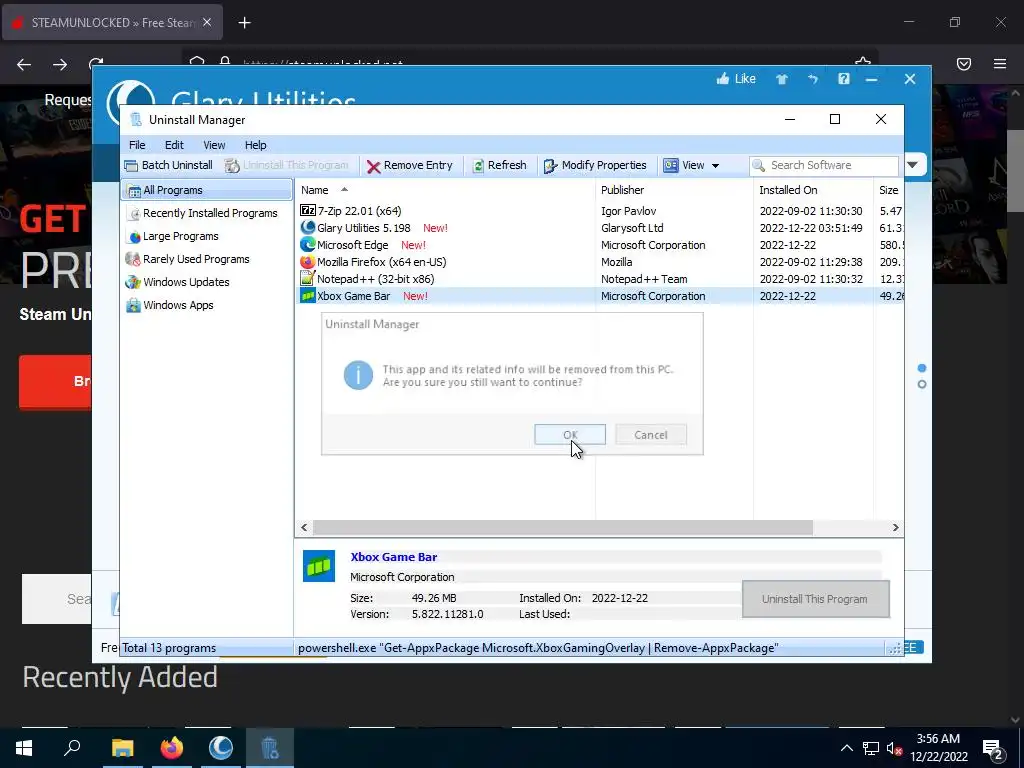
Task: Click the right arrow of horizontal scrollbar
Action: click(895, 527)
